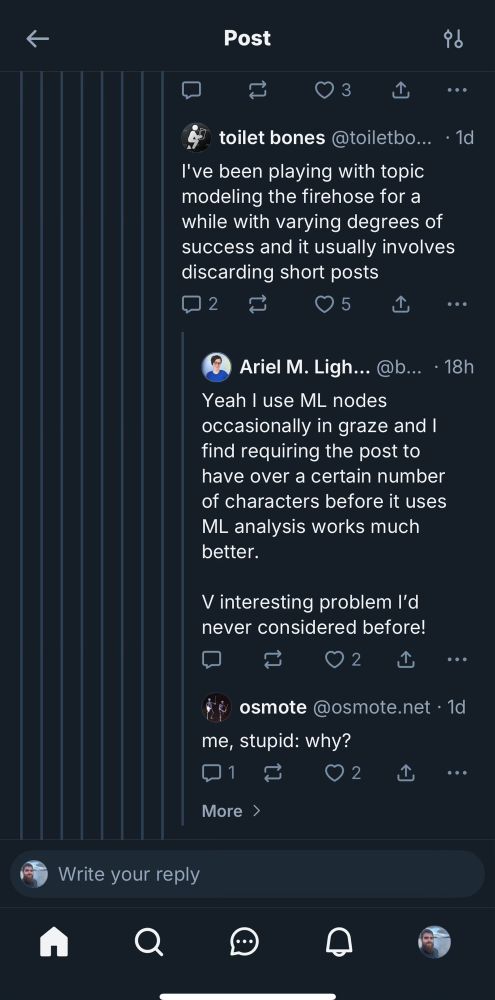Viewport: 495px width, 1000px height.
Task: Open Notifications bell tab
Action: pos(339,941)
